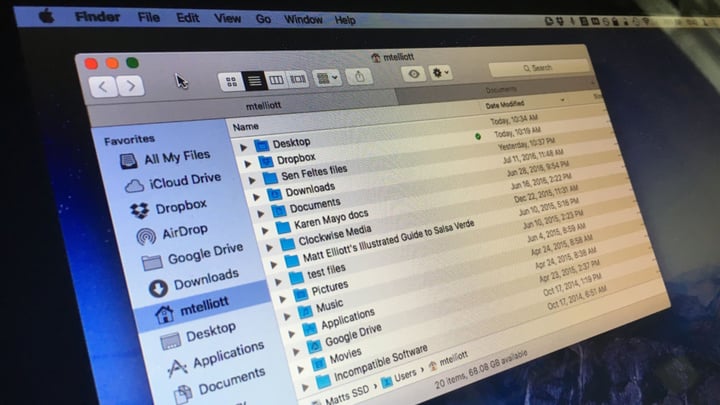Expand the Dropbox folder row
Screen dimensions: 720x405
248,164
